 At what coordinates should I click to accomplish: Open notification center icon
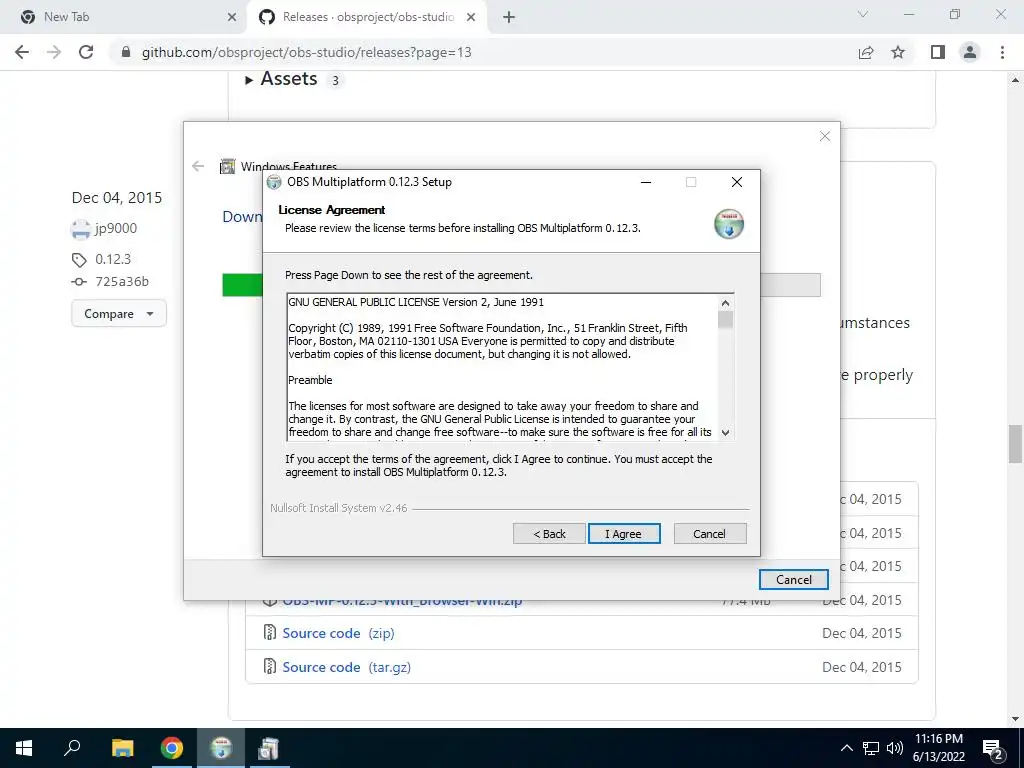click(993, 749)
